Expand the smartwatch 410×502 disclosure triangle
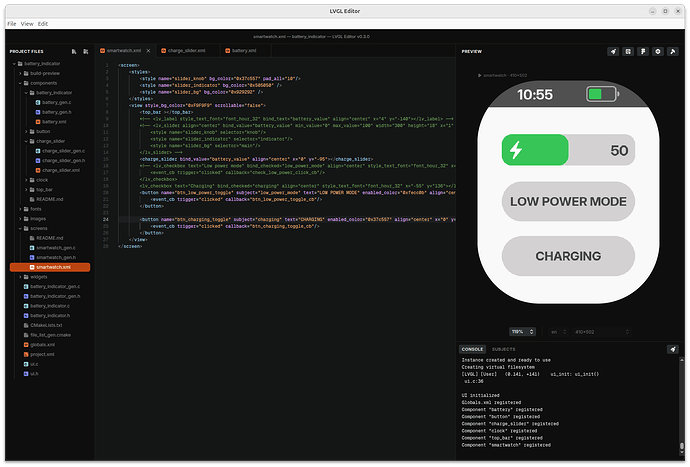 [x=479, y=75]
